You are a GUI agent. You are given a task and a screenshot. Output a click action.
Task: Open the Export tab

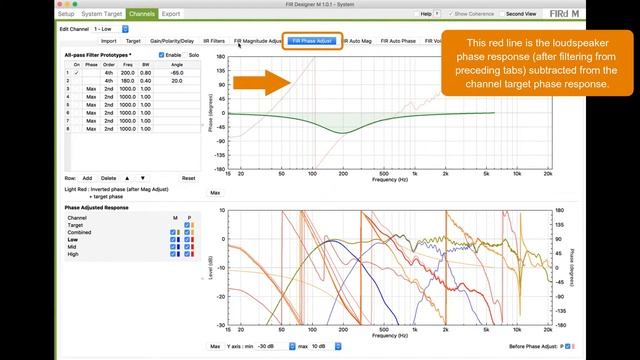click(171, 14)
